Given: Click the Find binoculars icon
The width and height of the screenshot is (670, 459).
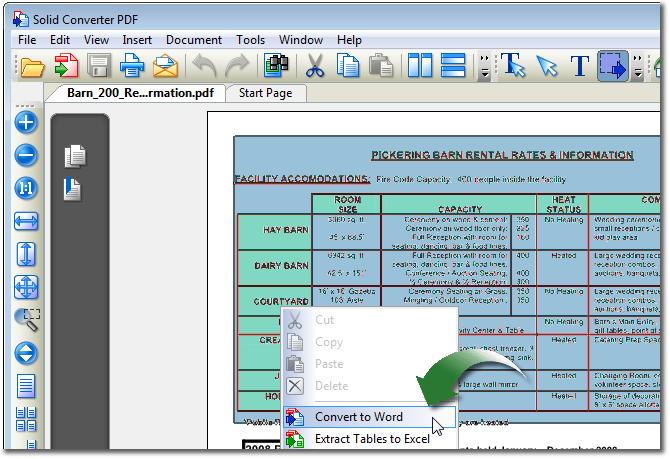Looking at the screenshot, I should click(273, 67).
